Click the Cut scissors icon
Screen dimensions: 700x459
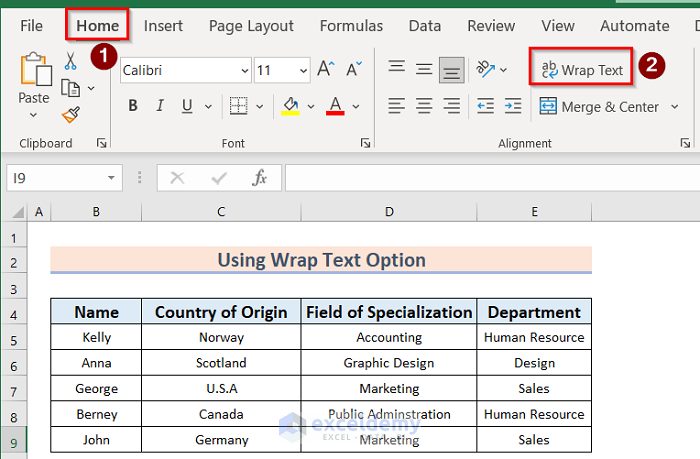[x=71, y=62]
